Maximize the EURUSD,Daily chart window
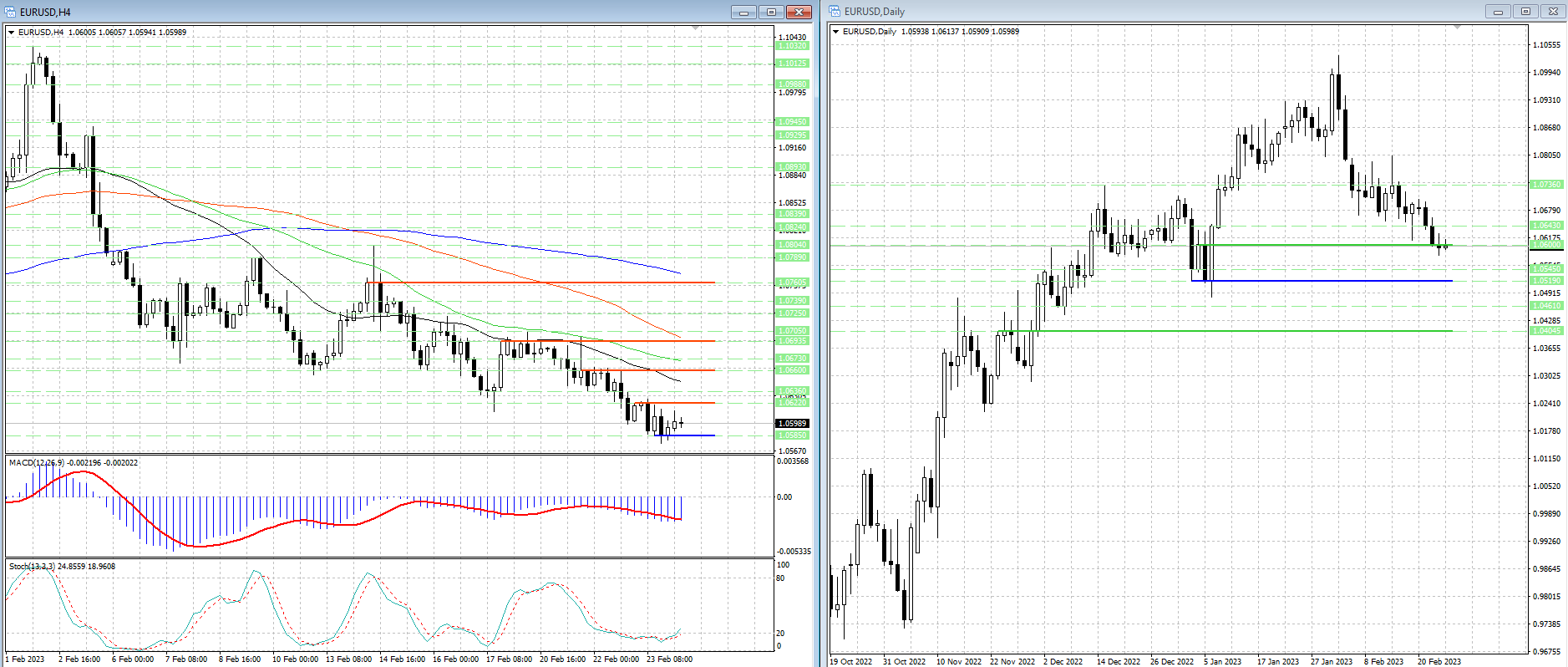1568x667 pixels. coord(1525,12)
